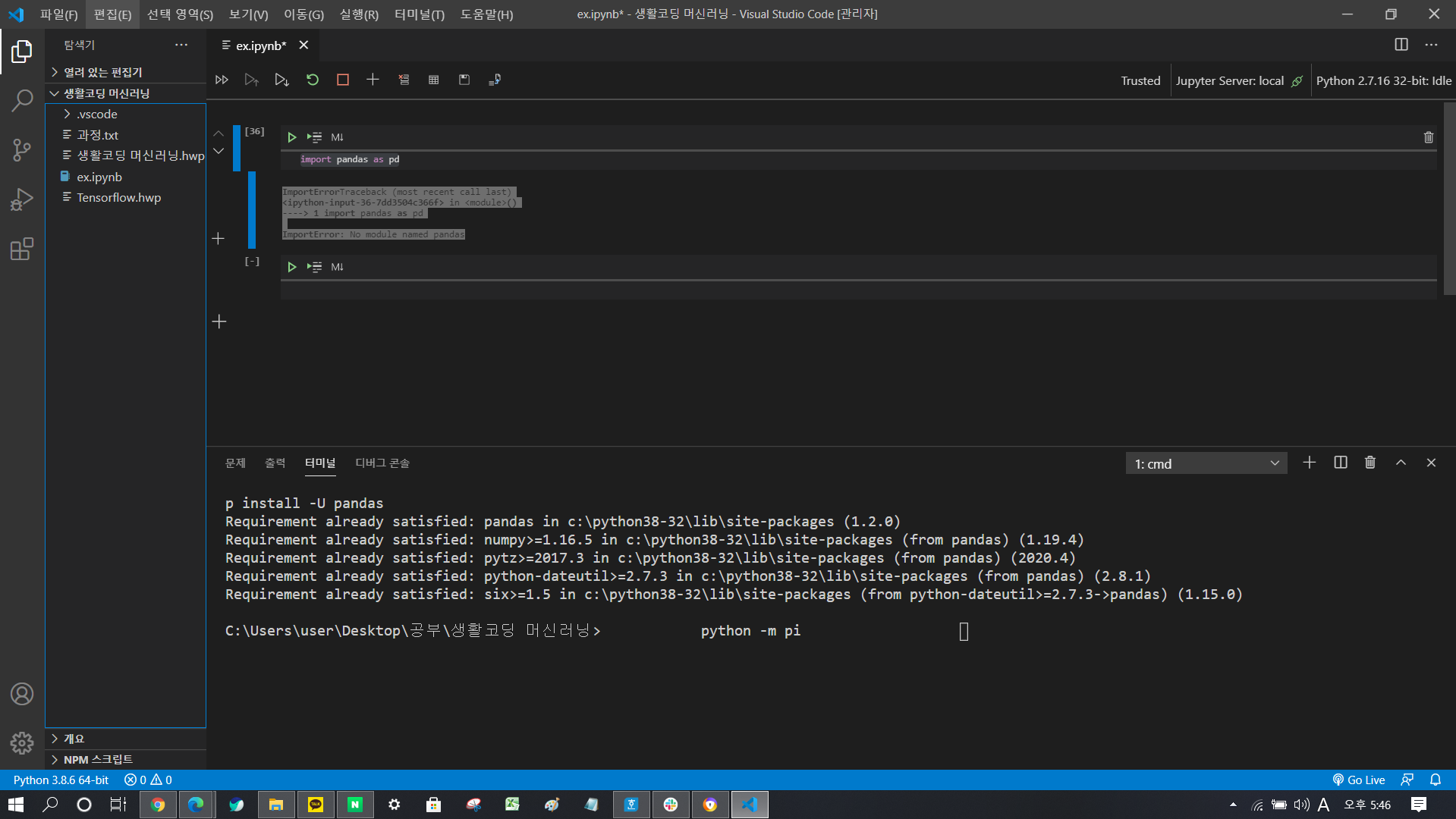This screenshot has width=1456, height=819.
Task: Kill the active terminal
Action: coord(1370,463)
